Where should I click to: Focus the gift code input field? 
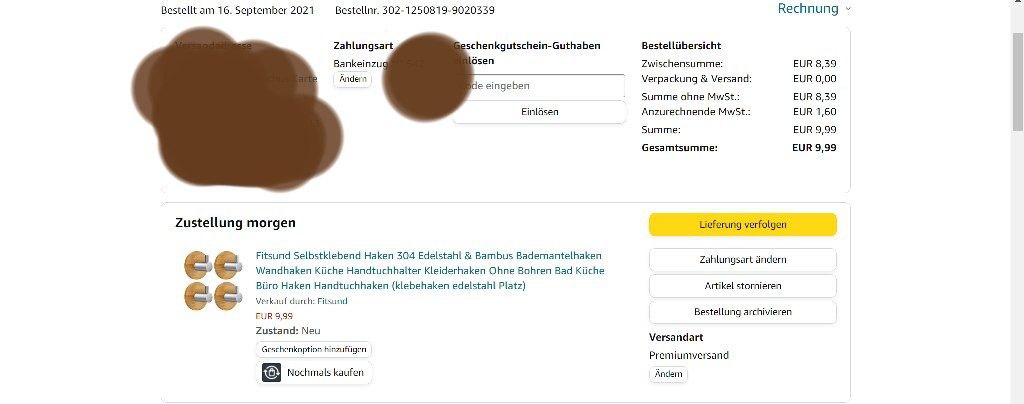tap(539, 86)
